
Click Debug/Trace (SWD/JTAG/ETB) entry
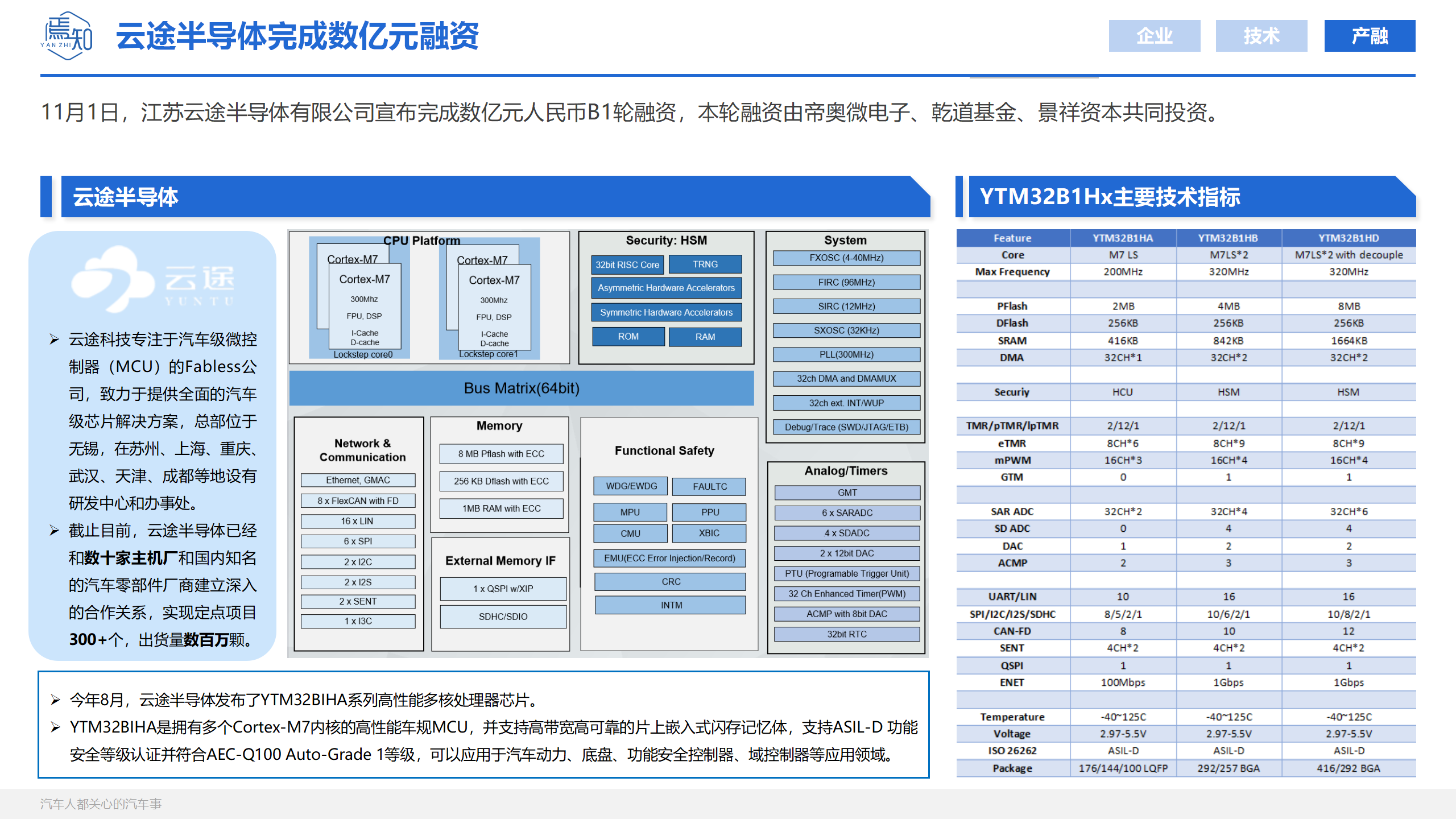point(846,427)
